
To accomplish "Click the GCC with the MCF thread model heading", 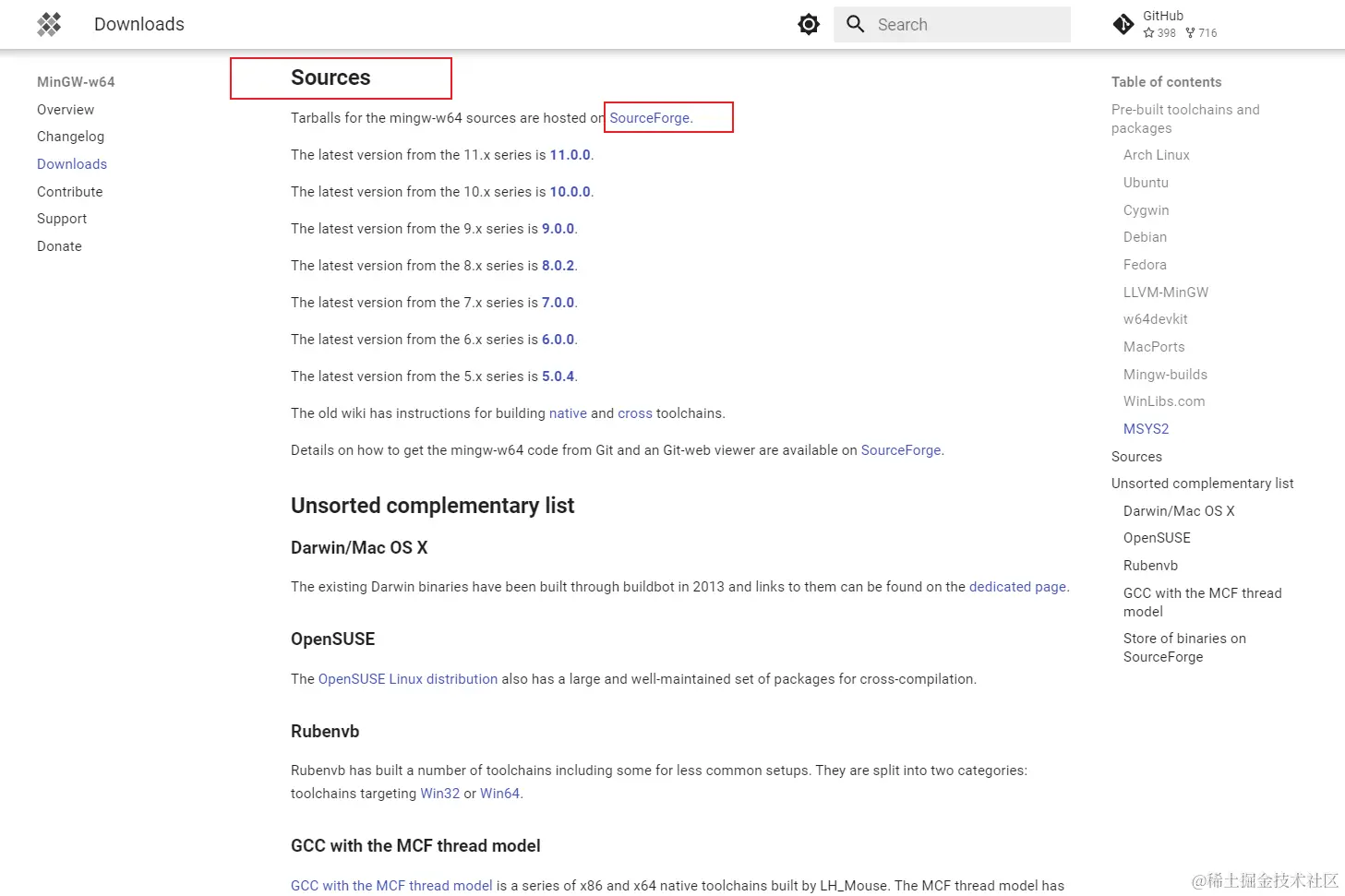I will pyautogui.click(x=415, y=846).
